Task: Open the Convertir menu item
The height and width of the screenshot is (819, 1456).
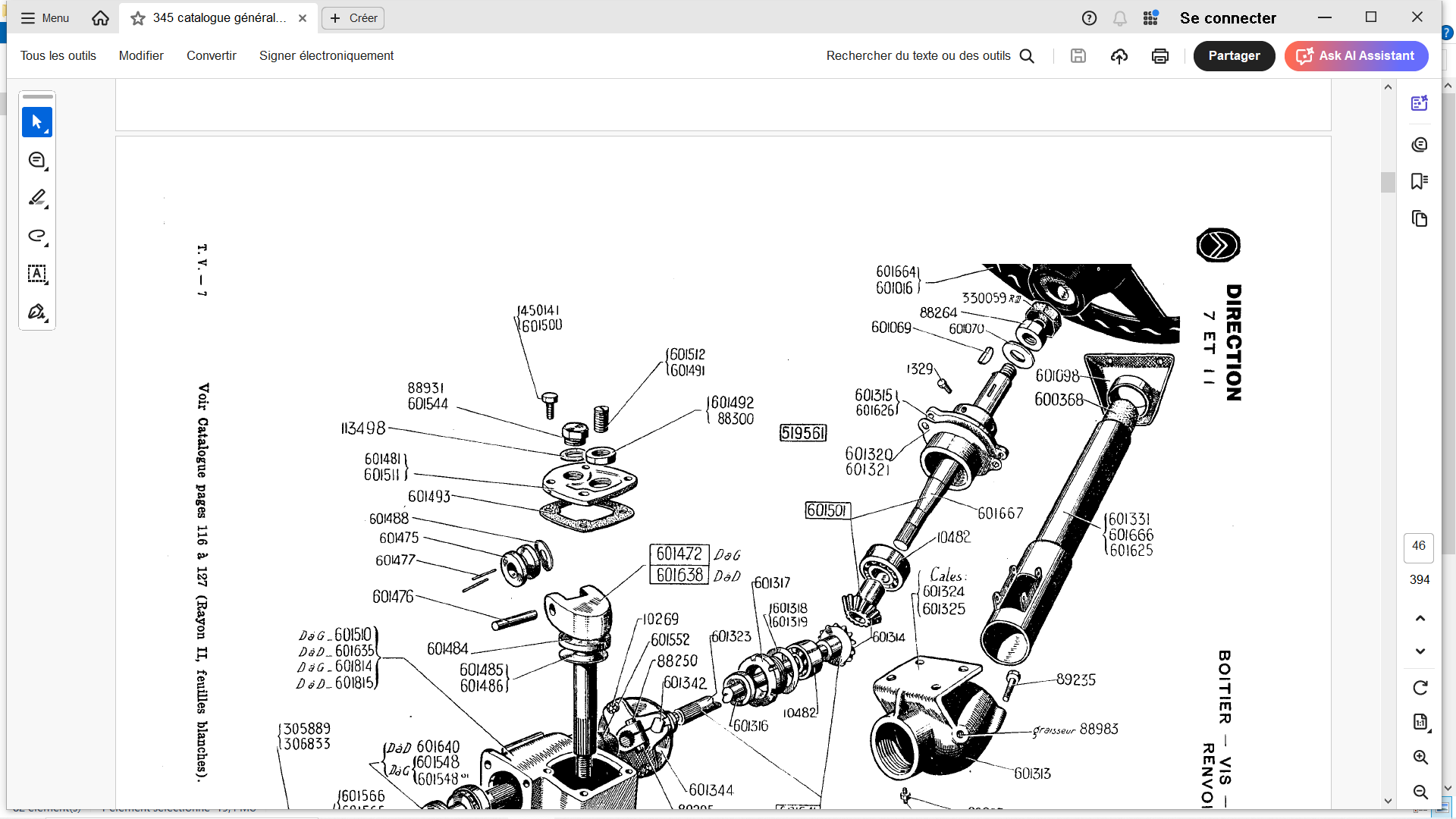Action: point(211,56)
